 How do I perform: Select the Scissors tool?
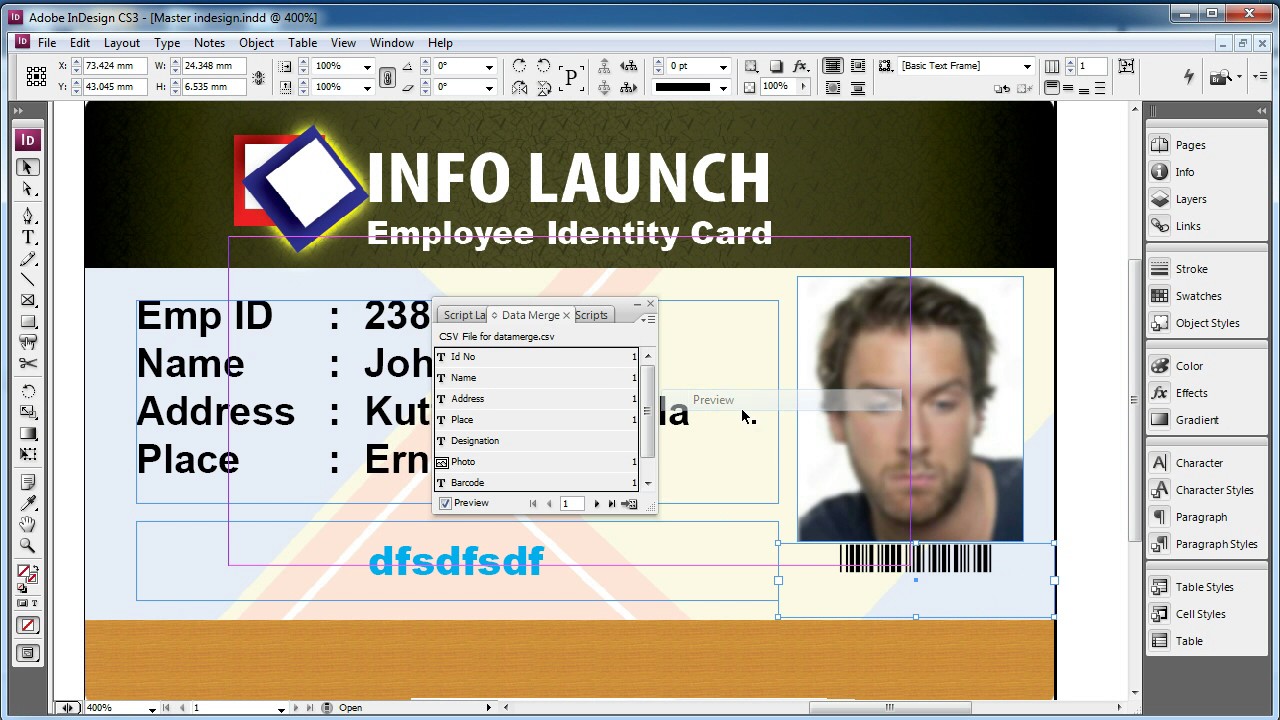[x=28, y=364]
